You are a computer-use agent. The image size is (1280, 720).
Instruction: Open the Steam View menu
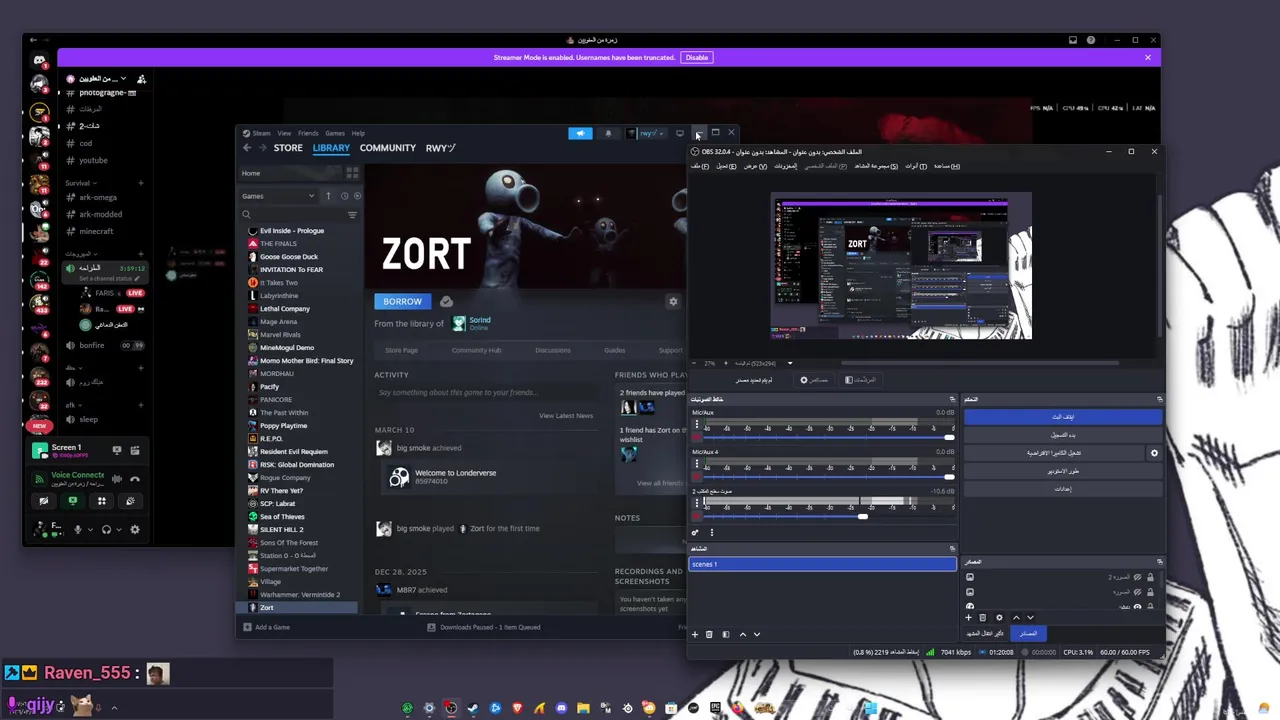pyautogui.click(x=284, y=133)
